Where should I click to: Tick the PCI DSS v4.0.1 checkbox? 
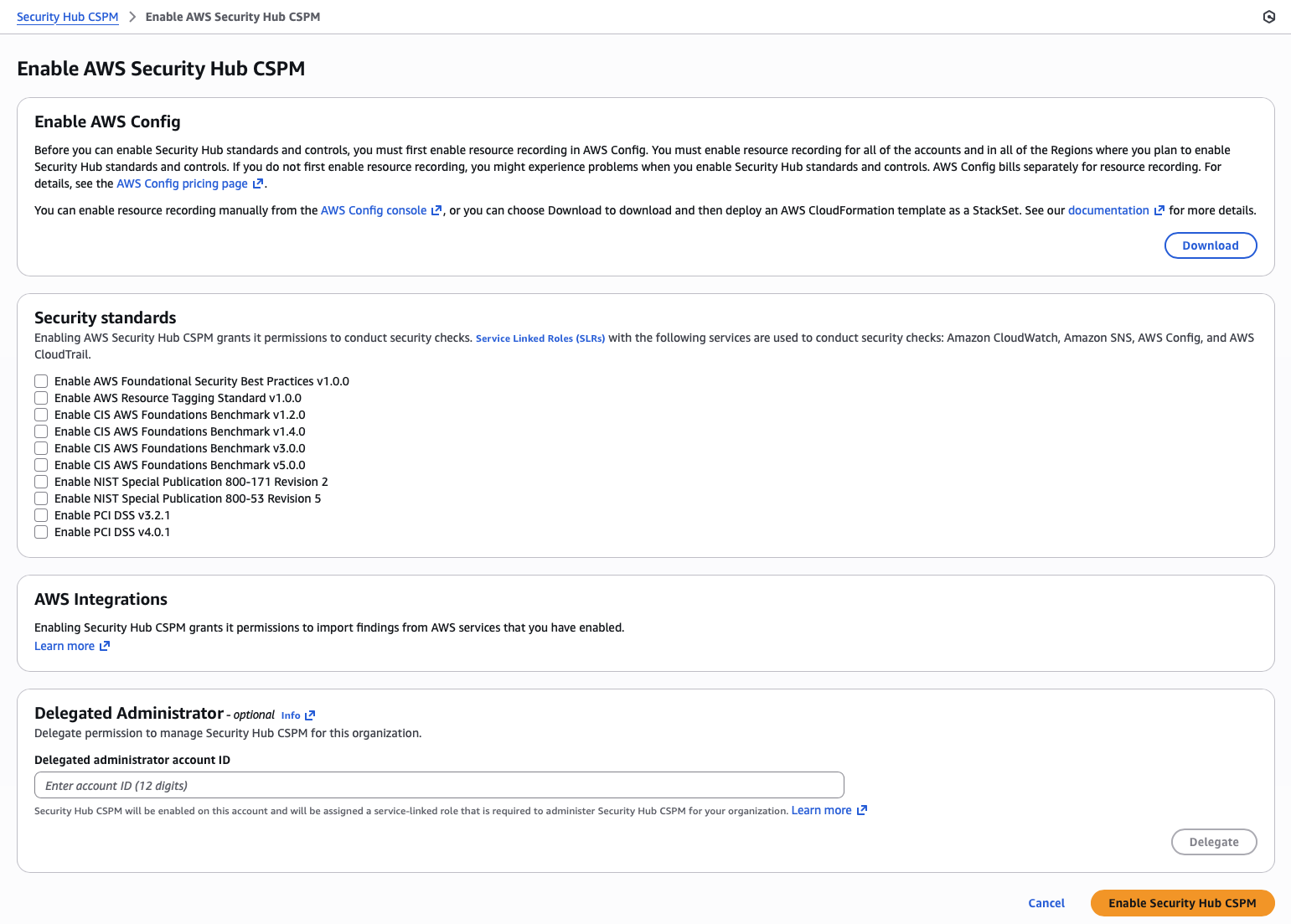point(41,532)
